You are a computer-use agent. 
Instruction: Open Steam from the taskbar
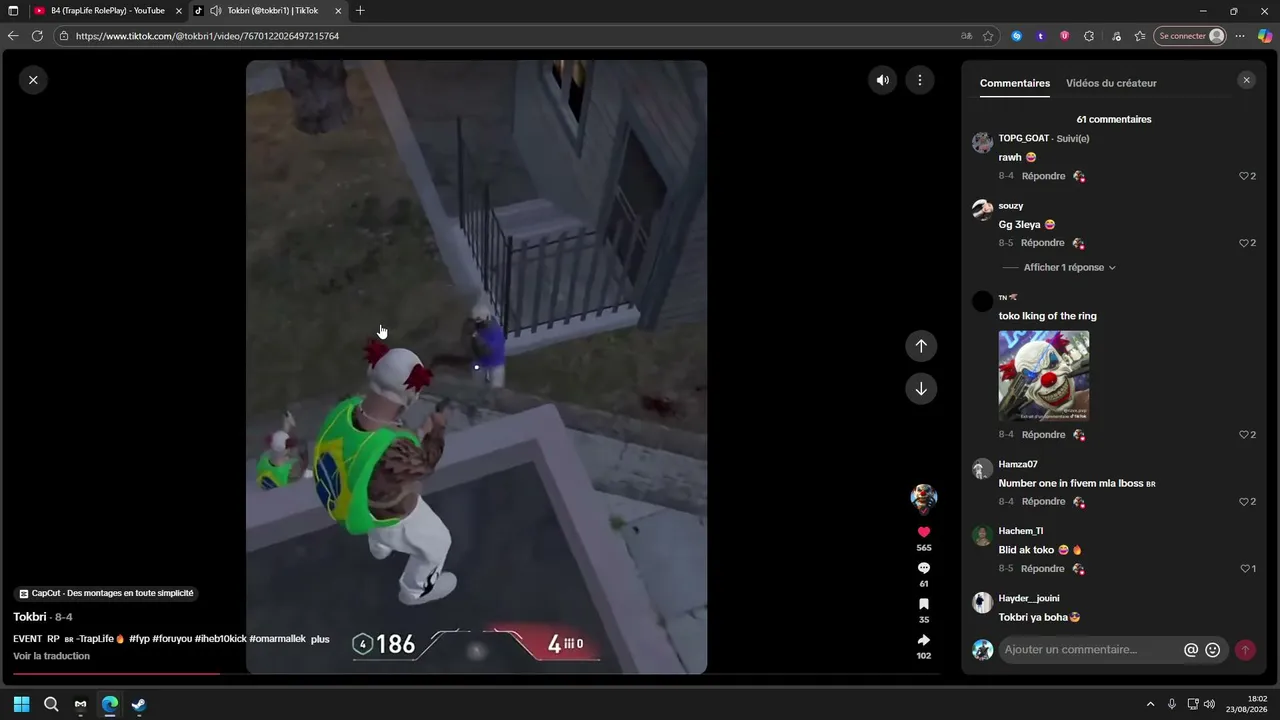(x=139, y=704)
